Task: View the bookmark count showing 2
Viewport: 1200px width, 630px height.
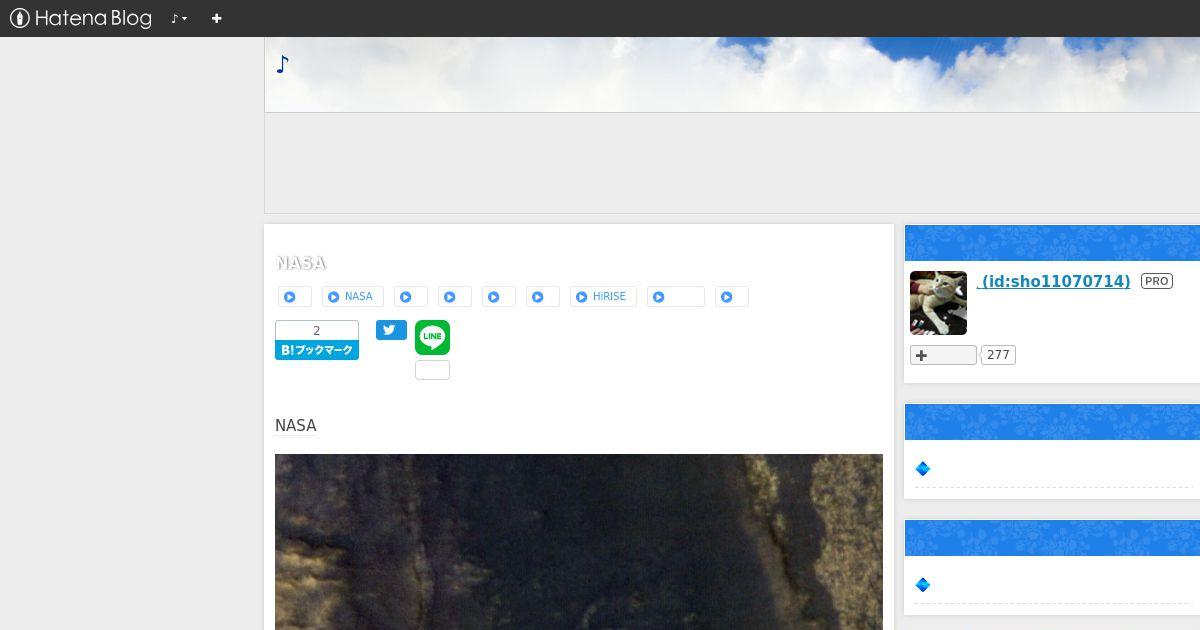Action: [317, 330]
